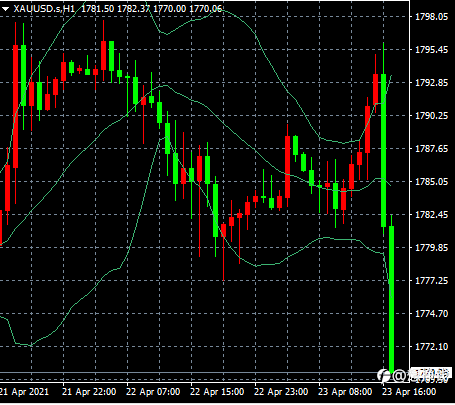Click the 1795.45 price axis label
Screen dimensions: 455x405
(431, 50)
